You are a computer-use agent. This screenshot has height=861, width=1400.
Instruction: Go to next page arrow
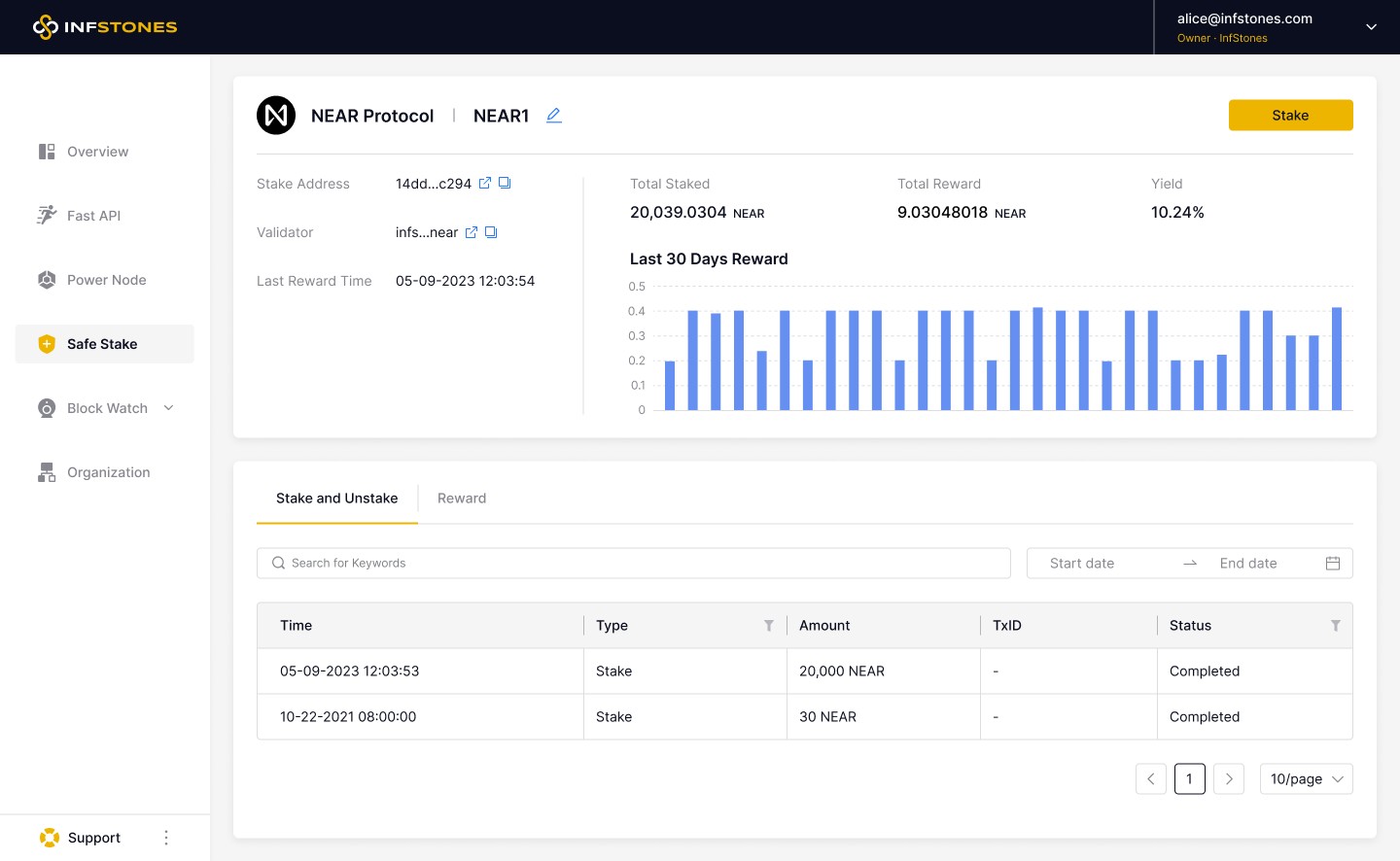tap(1229, 779)
